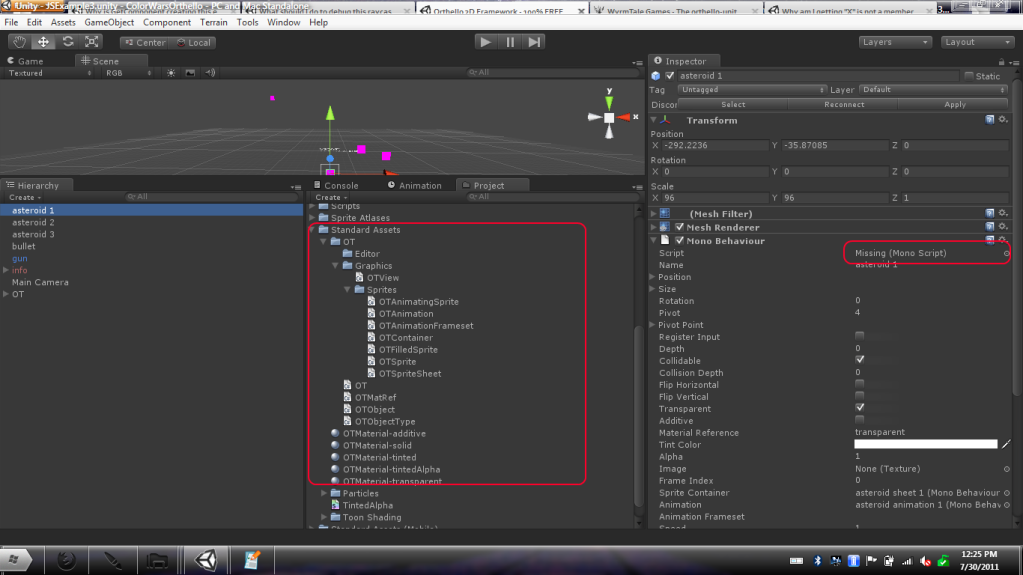Expand the info object in Hierarchy
The width and height of the screenshot is (1023, 575).
[6, 270]
